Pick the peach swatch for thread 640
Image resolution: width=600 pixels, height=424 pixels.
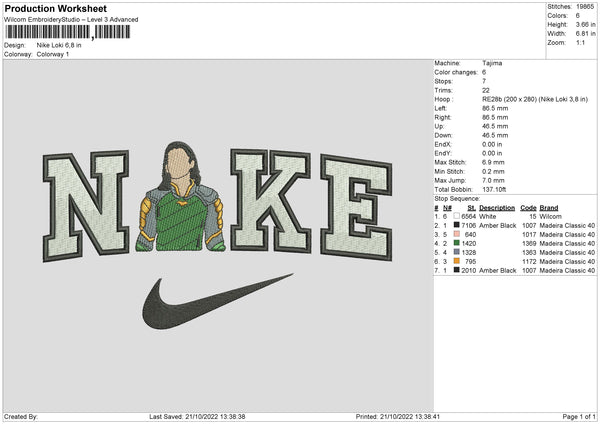[458, 235]
